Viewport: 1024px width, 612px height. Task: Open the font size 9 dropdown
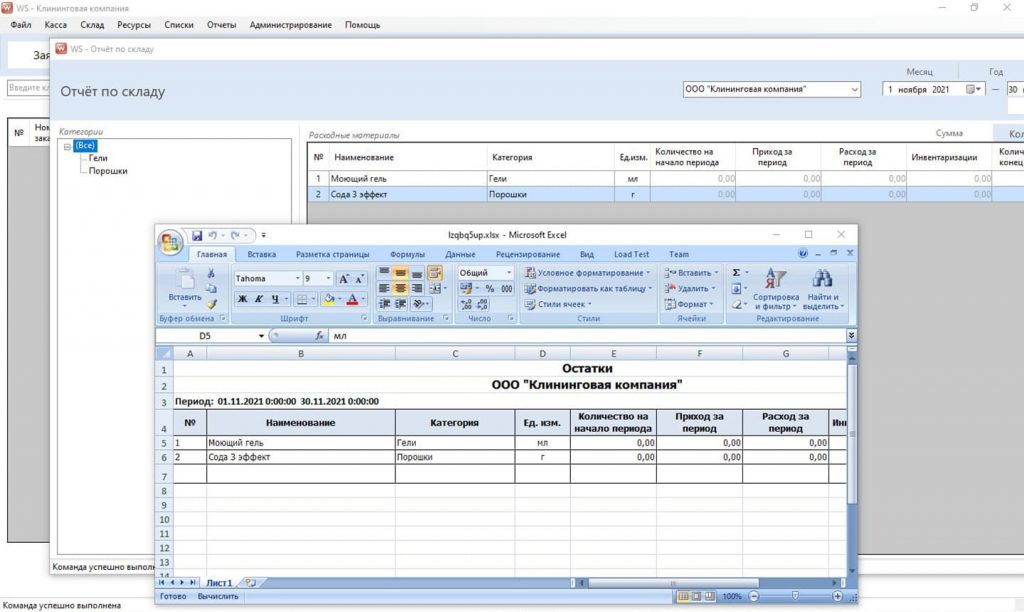[x=328, y=279]
